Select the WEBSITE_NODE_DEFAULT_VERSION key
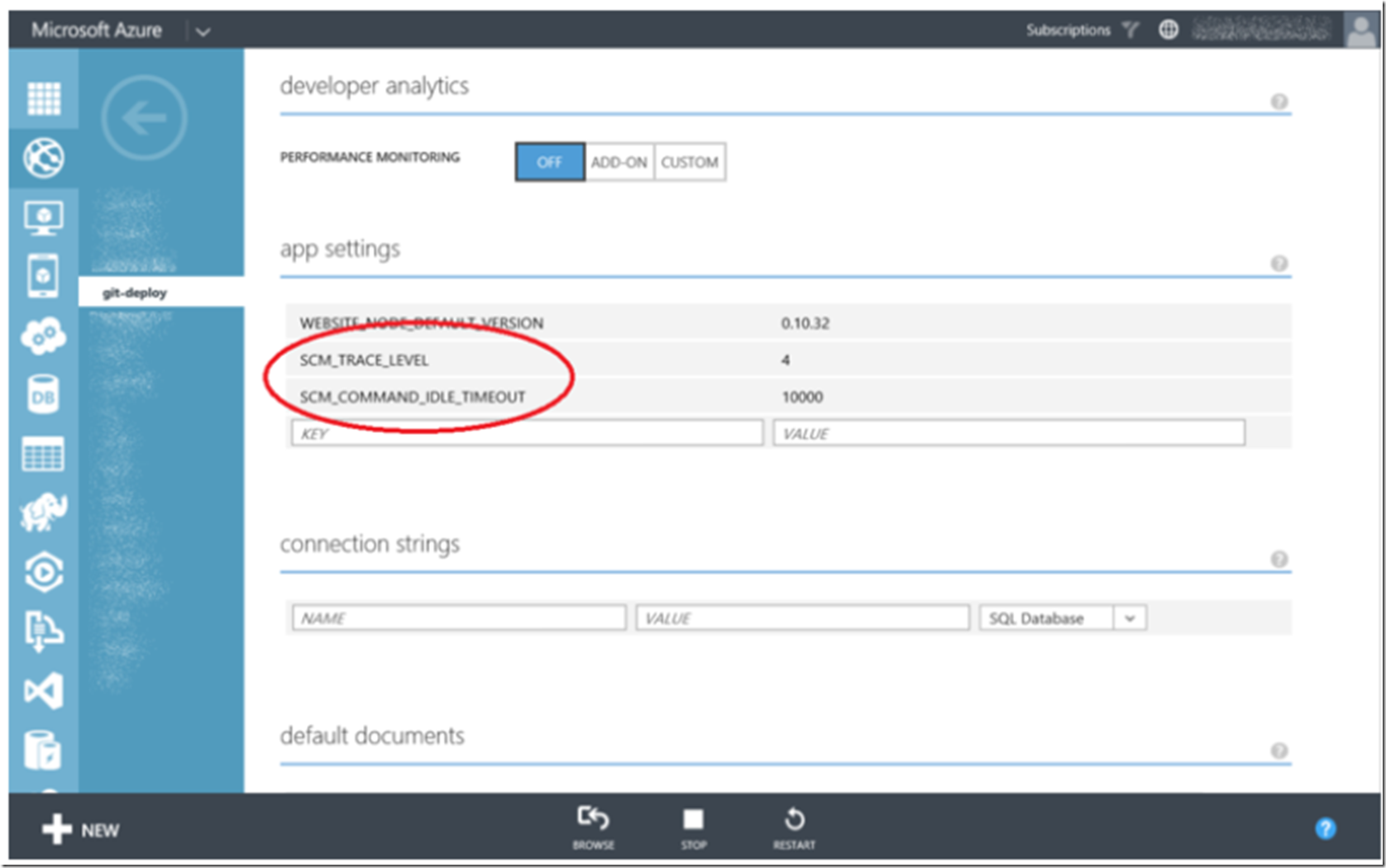The height and width of the screenshot is (868, 1386). (x=422, y=323)
